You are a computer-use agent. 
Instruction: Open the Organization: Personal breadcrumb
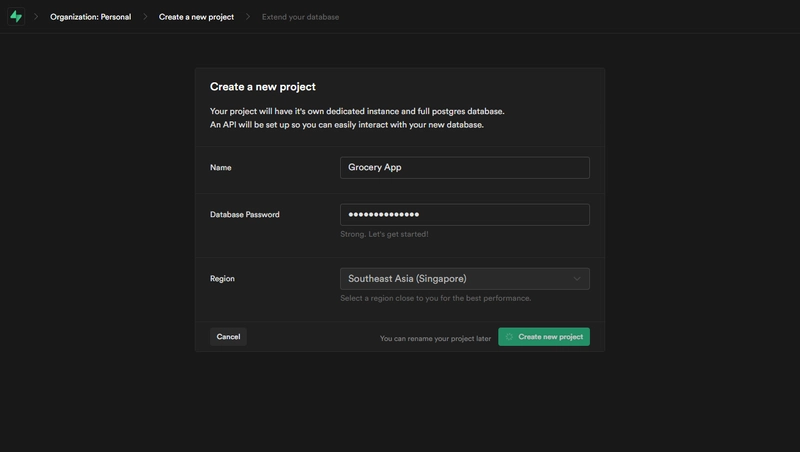click(x=90, y=17)
